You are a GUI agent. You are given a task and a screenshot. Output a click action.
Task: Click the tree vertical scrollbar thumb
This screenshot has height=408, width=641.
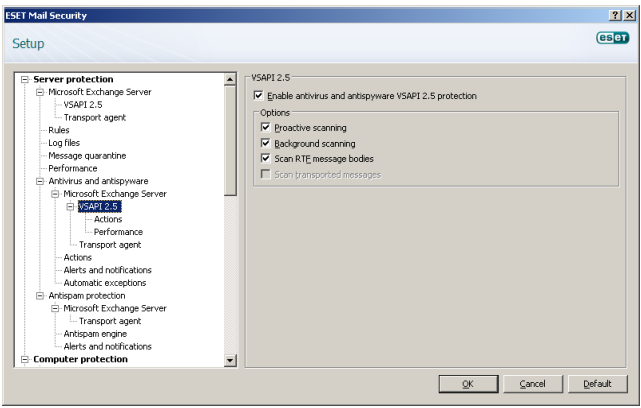[230, 140]
